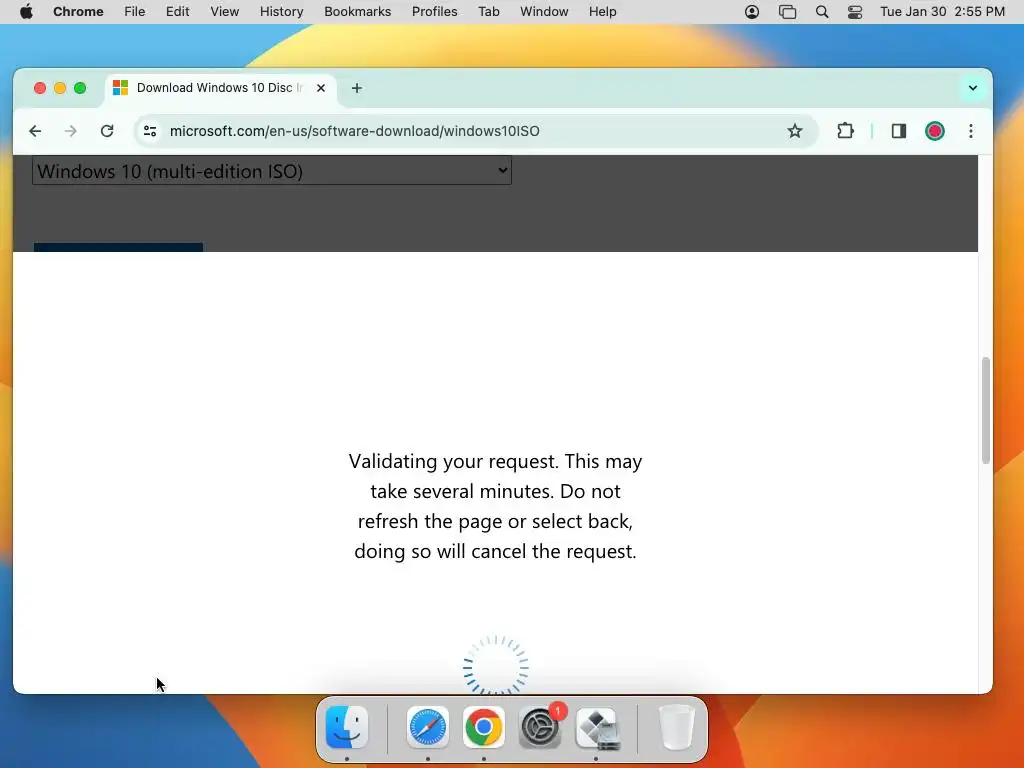Open Control Center in menu bar

855,12
